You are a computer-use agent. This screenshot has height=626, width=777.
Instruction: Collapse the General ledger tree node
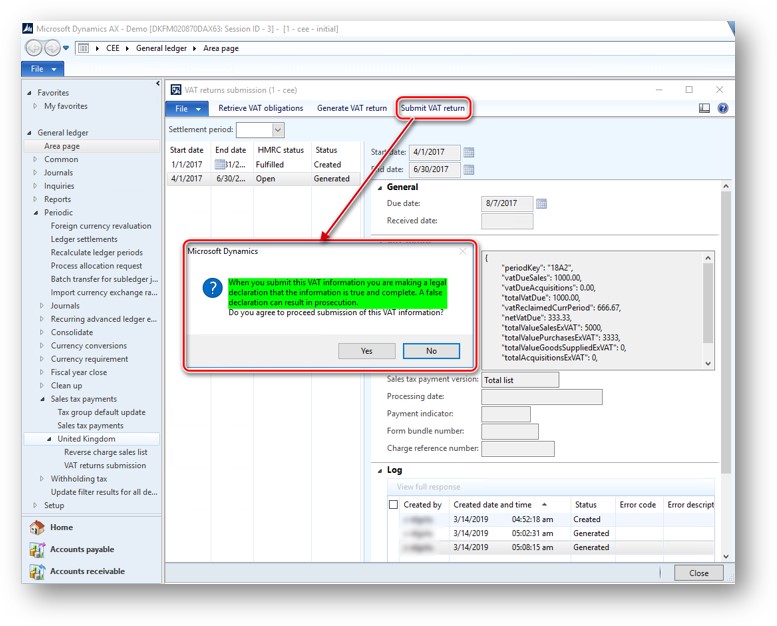[x=29, y=133]
